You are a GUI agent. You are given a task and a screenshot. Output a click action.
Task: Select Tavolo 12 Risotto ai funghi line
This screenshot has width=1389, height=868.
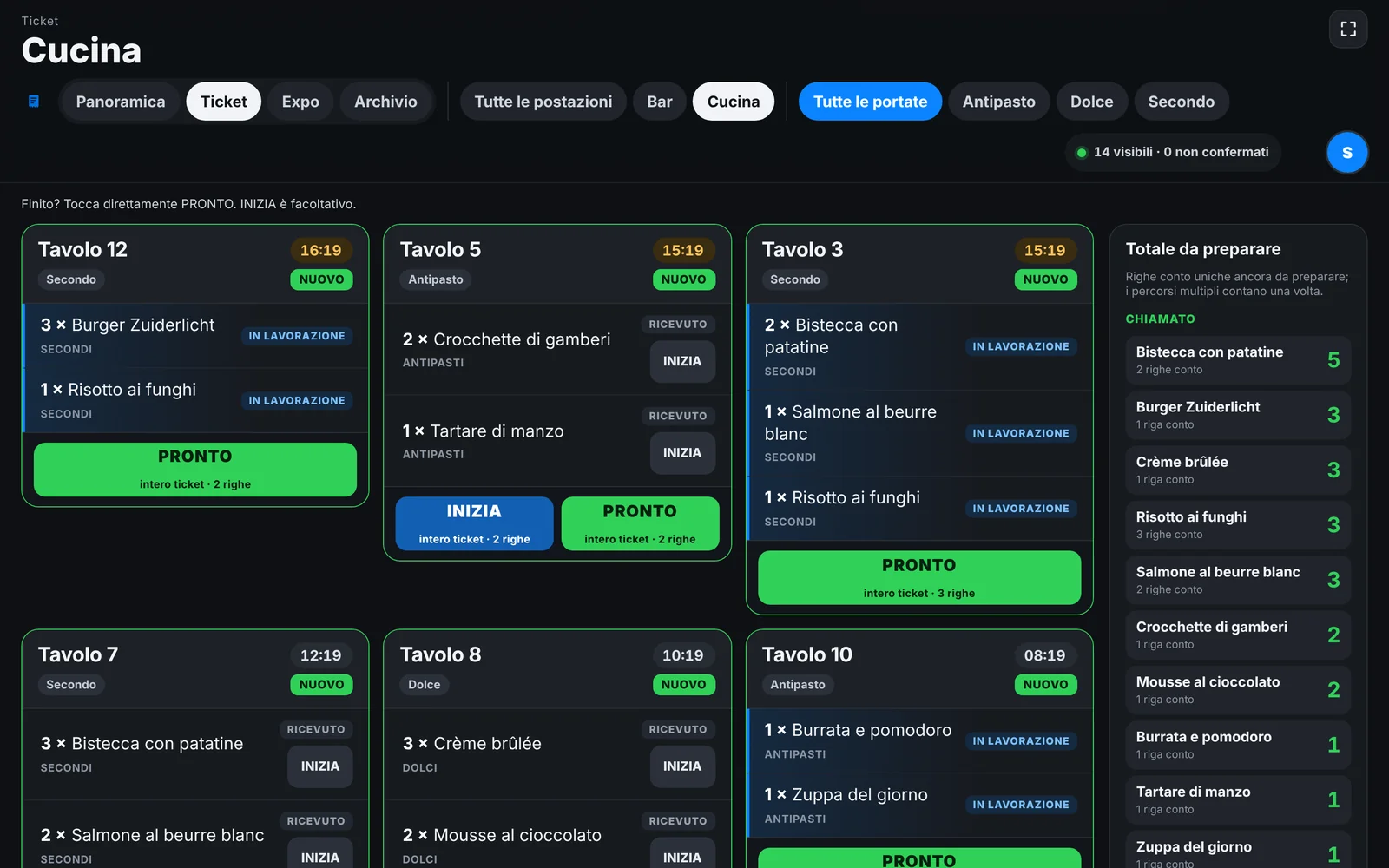point(195,401)
